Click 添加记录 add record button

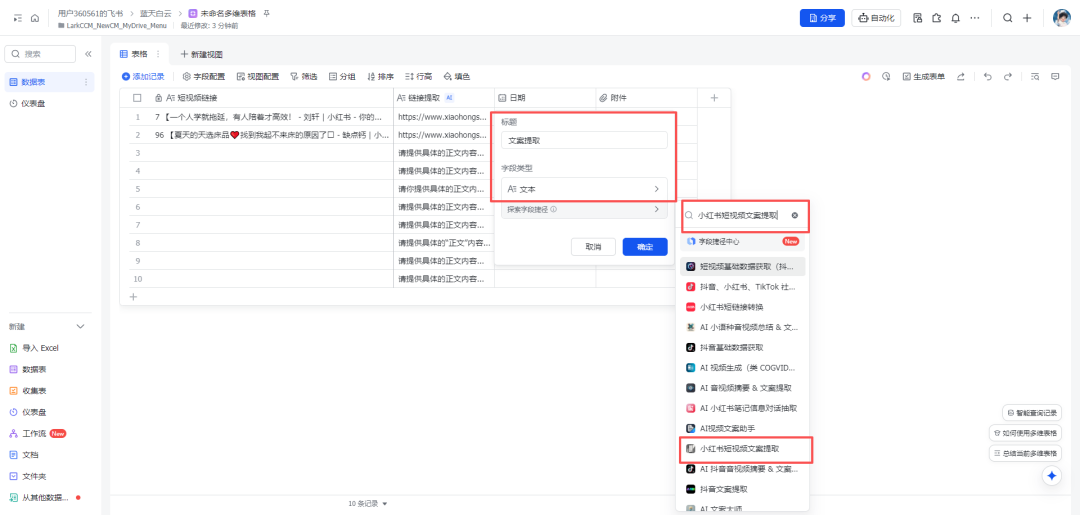[x=143, y=76]
